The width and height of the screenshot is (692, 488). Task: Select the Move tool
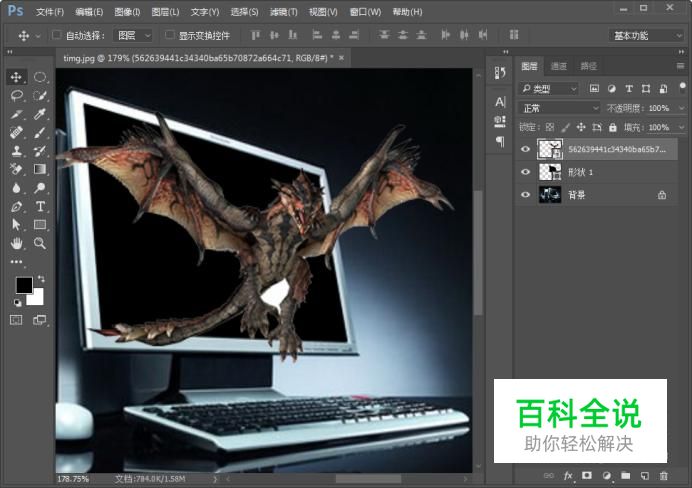[17, 77]
